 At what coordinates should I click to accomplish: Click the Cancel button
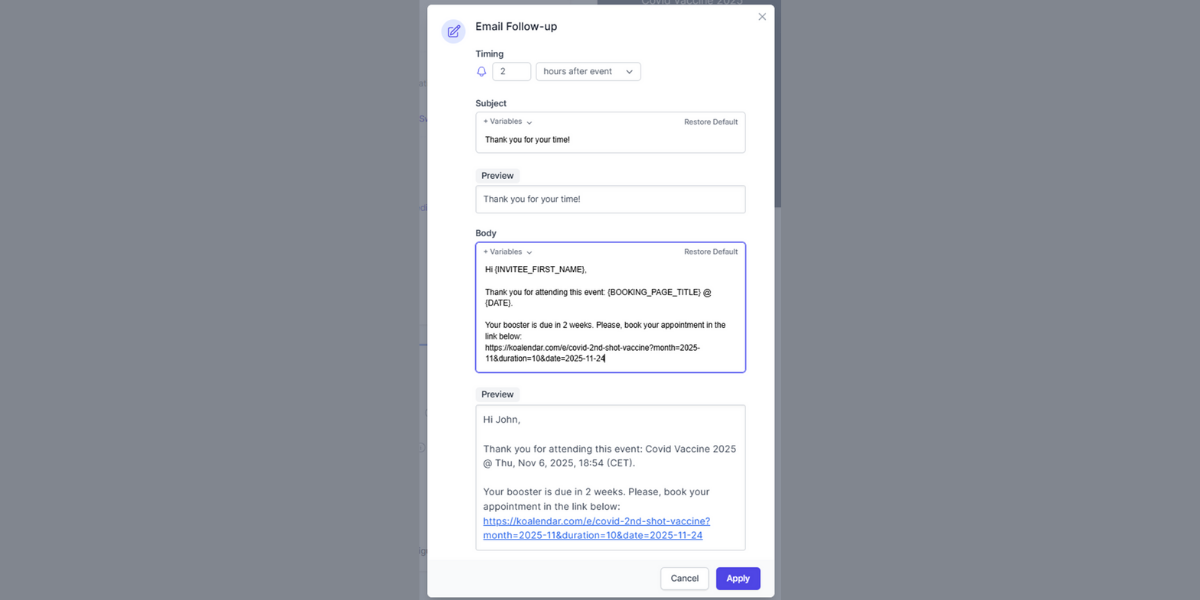point(684,578)
